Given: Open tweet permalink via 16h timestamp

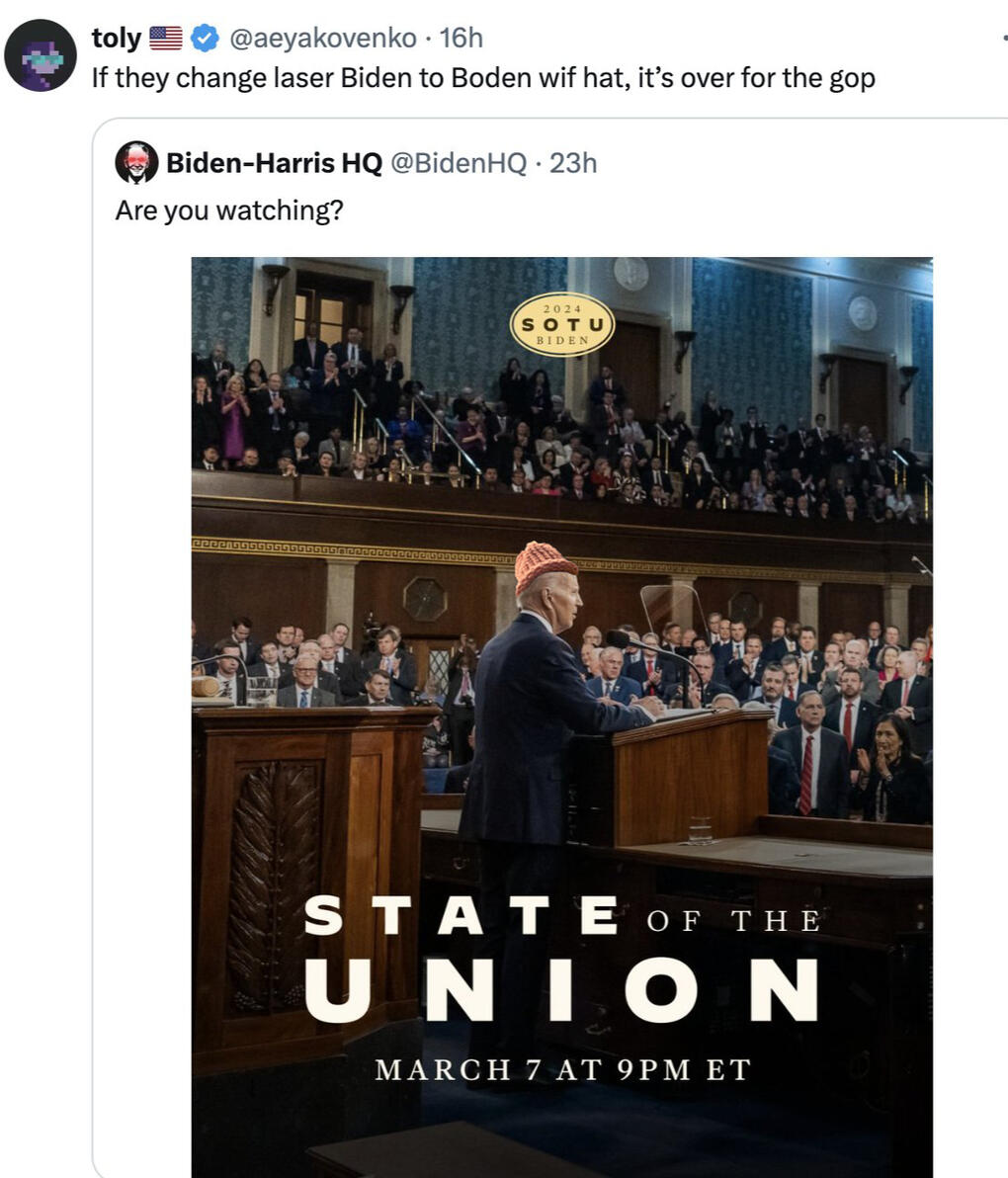Looking at the screenshot, I should pos(461,38).
